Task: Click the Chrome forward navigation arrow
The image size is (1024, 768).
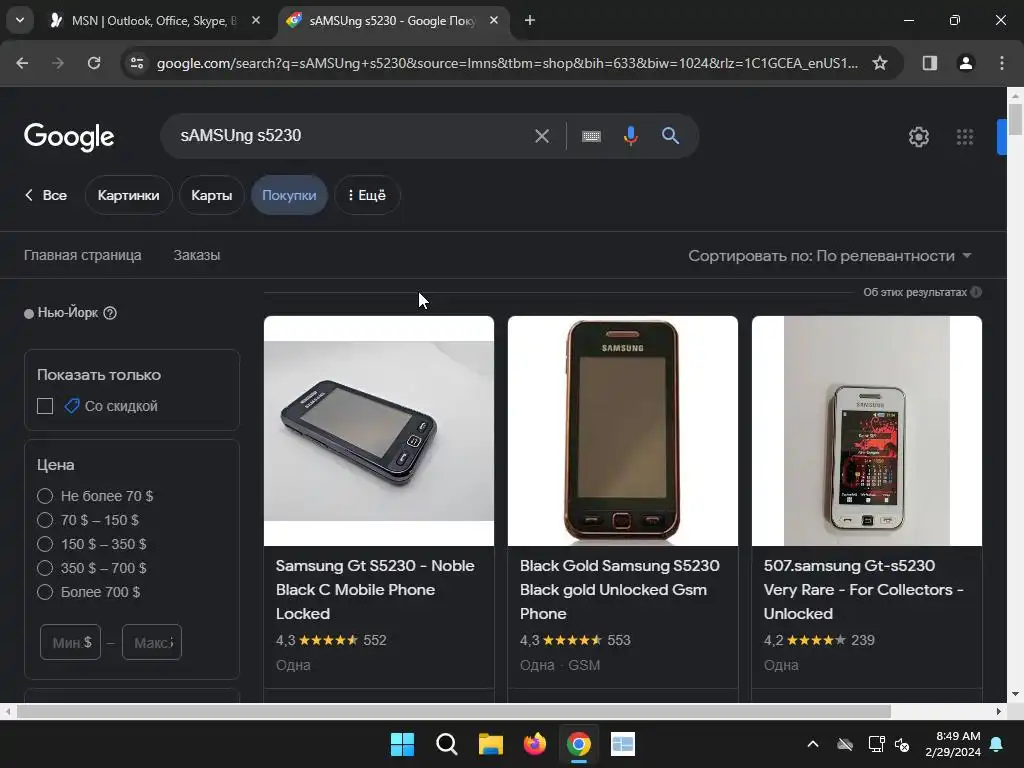Action: point(57,63)
